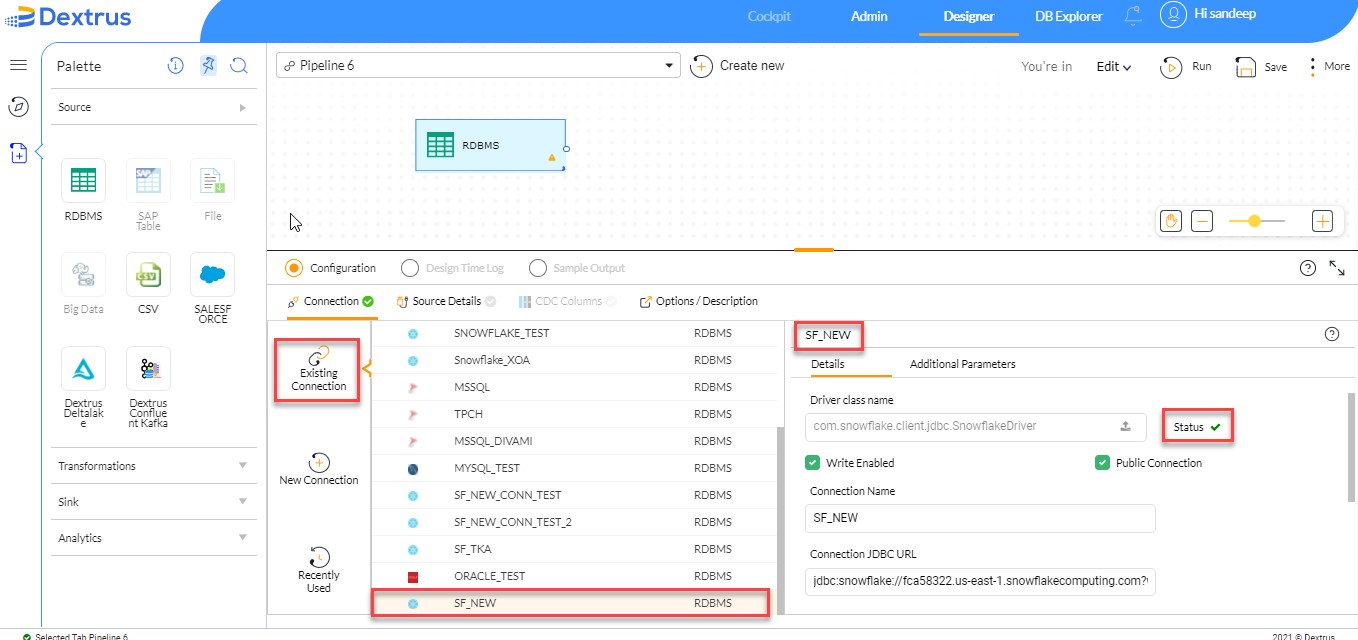Open the Connection tab
1358x640 pixels.
point(330,301)
